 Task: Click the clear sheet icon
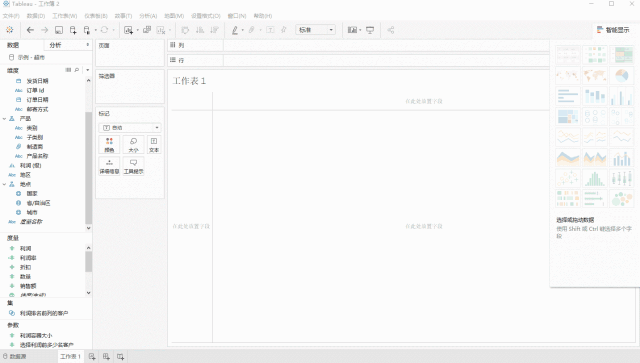(161, 30)
